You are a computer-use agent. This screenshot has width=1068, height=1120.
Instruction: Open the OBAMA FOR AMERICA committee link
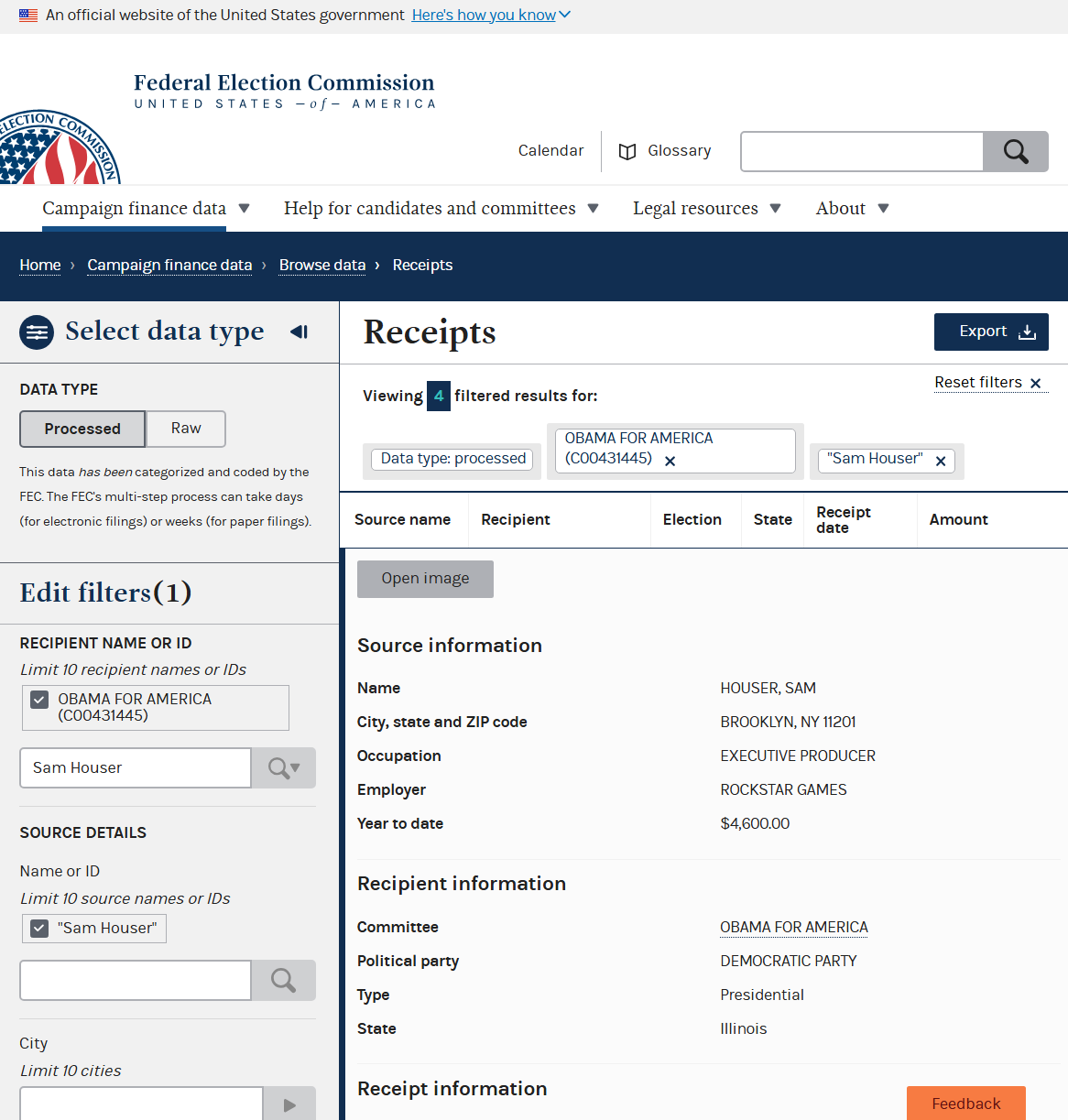794,927
